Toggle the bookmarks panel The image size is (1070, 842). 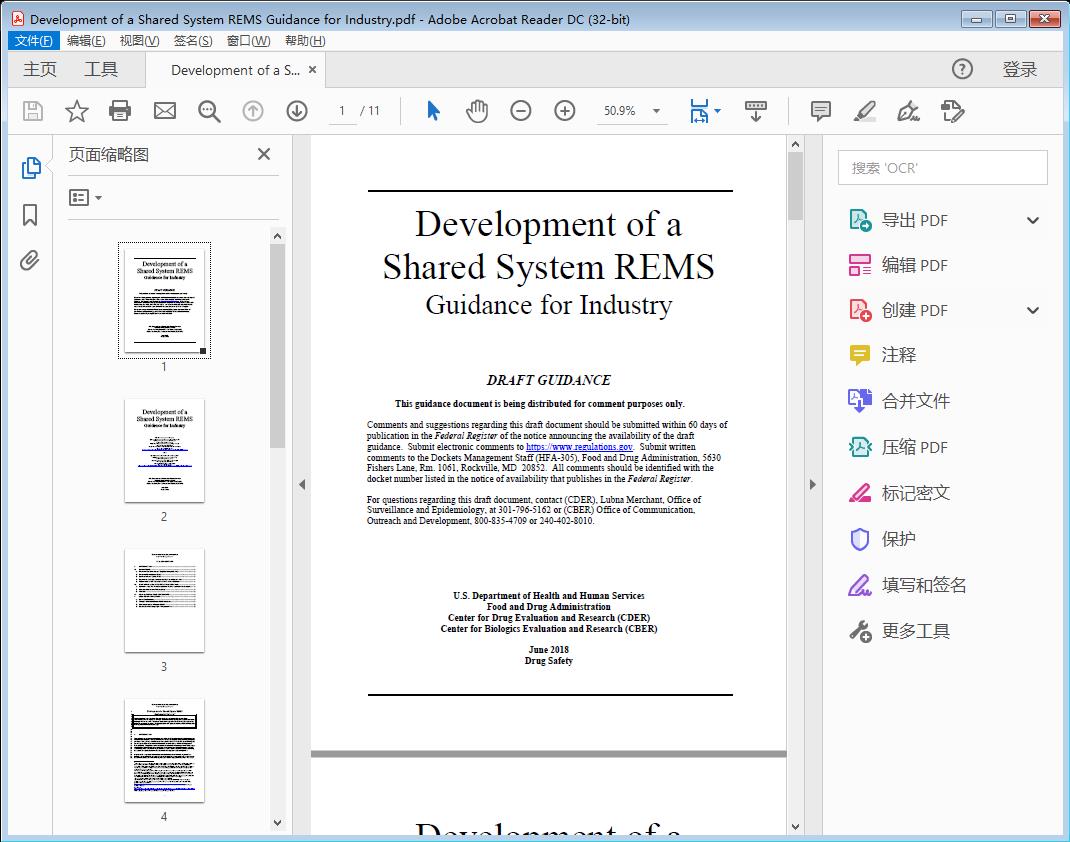point(29,215)
